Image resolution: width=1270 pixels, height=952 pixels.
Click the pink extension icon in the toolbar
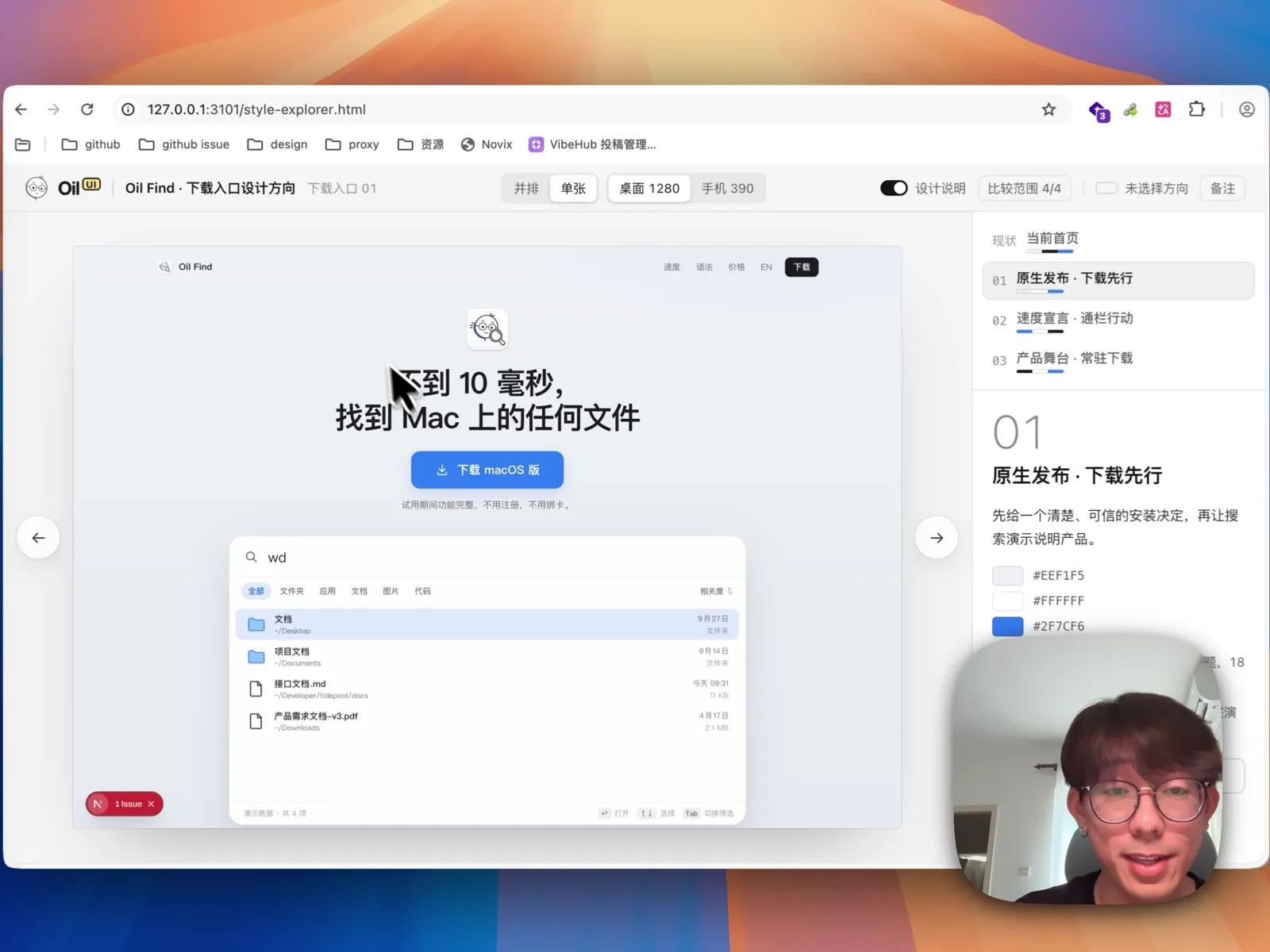[x=1163, y=109]
